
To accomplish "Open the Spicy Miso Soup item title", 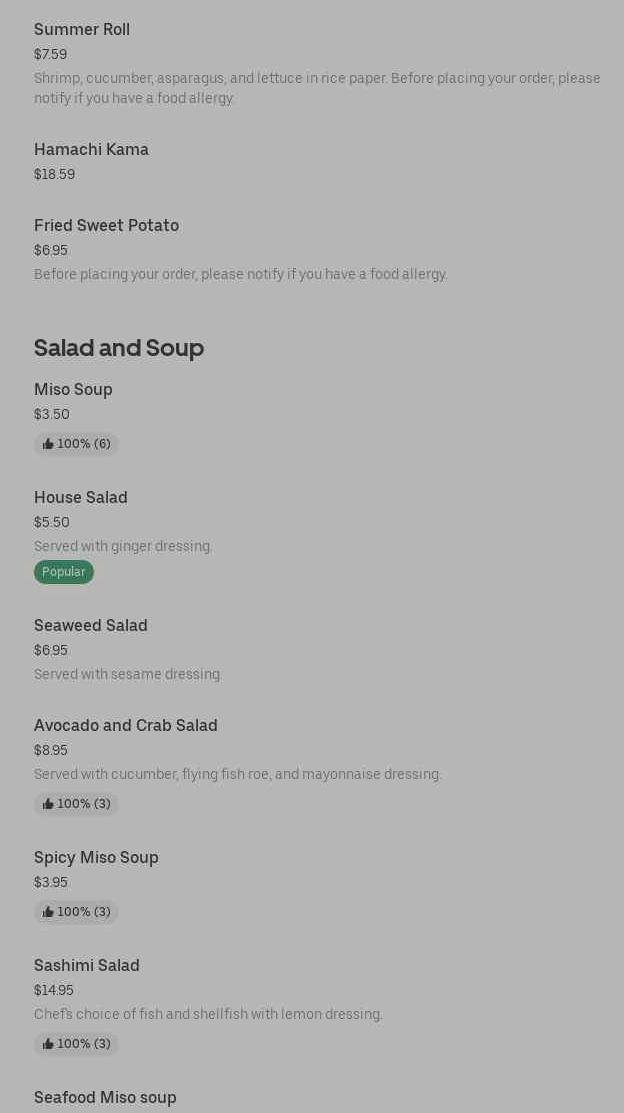I will [x=96, y=858].
